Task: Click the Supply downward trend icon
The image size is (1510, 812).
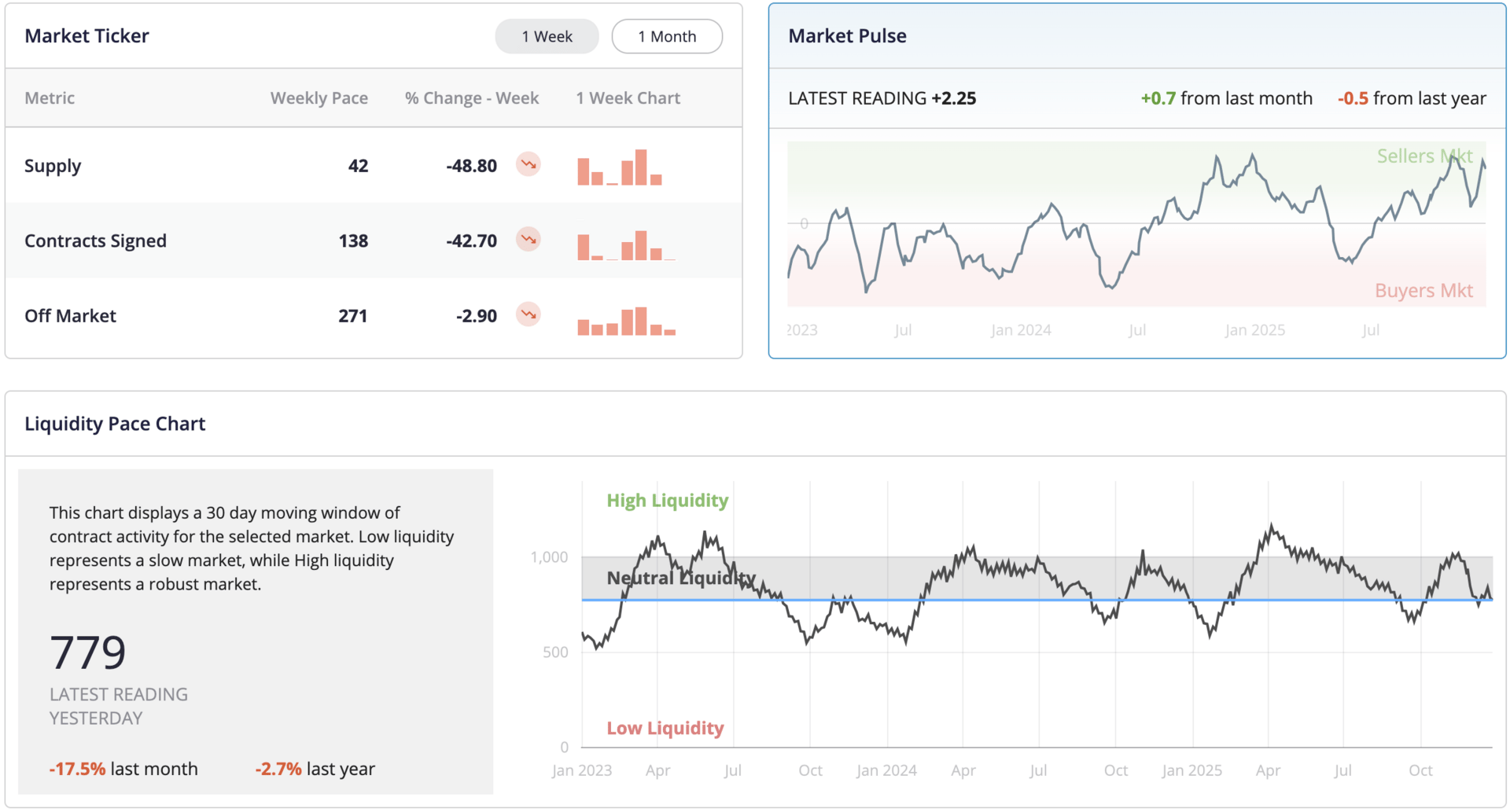Action: point(528,164)
